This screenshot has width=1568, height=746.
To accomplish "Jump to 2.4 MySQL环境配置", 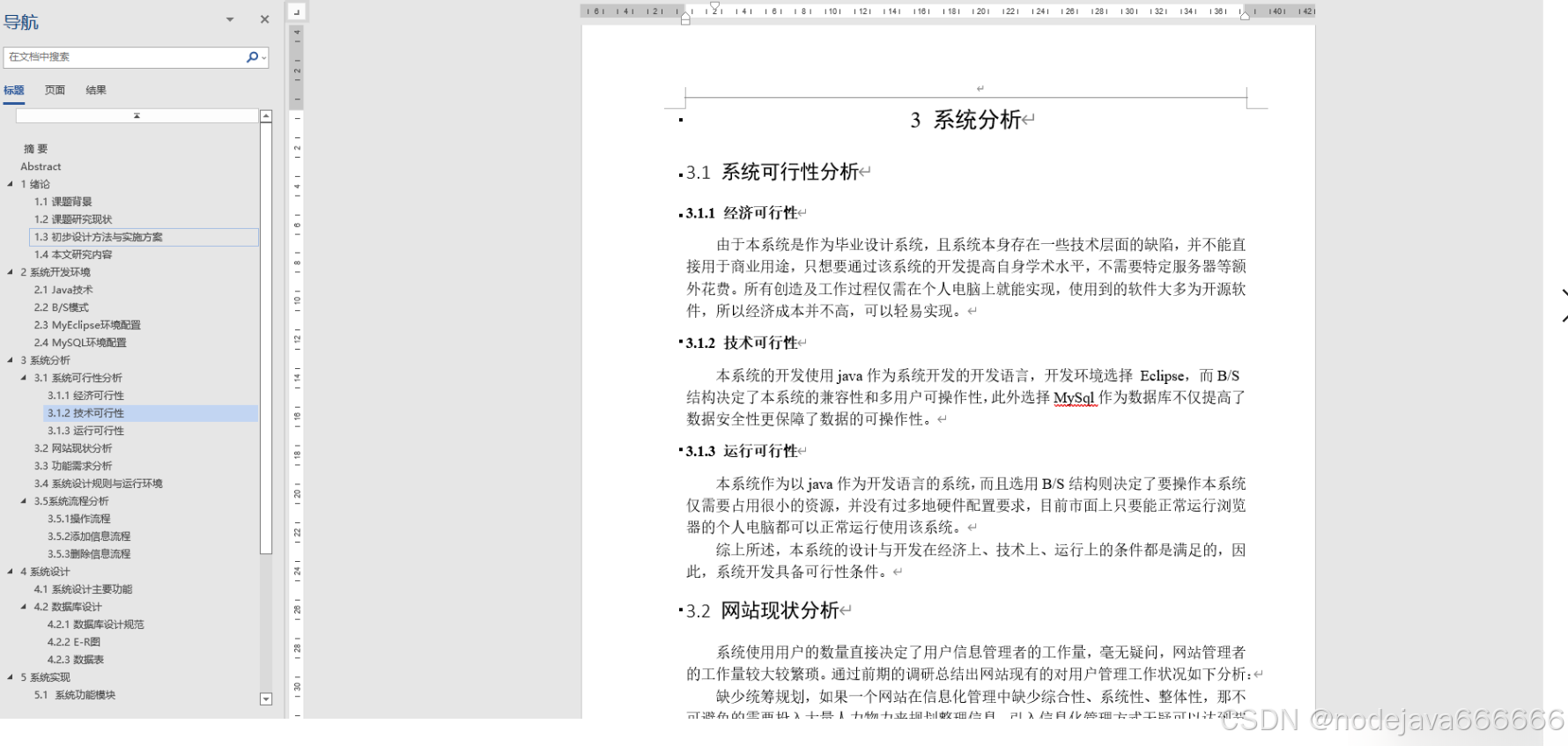I will pyautogui.click(x=80, y=343).
